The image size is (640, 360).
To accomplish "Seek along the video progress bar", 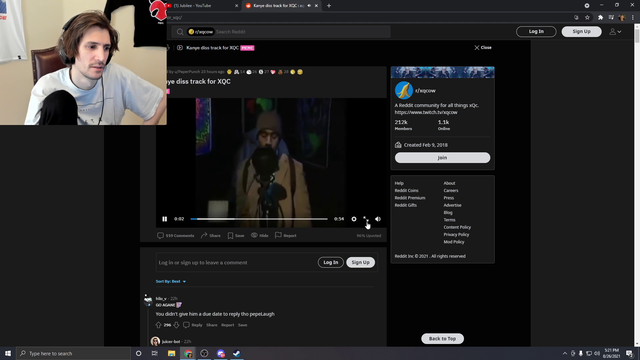I will [259, 219].
